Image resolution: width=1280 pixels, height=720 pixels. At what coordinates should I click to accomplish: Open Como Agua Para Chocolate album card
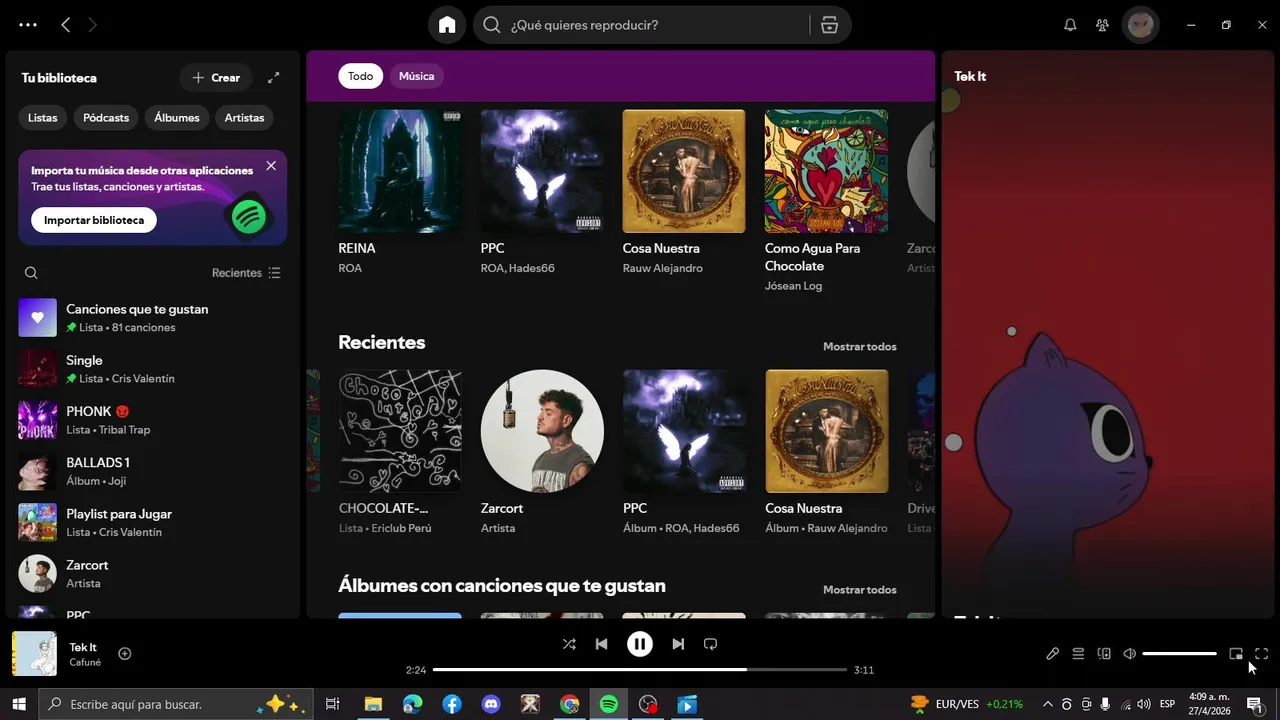point(826,201)
